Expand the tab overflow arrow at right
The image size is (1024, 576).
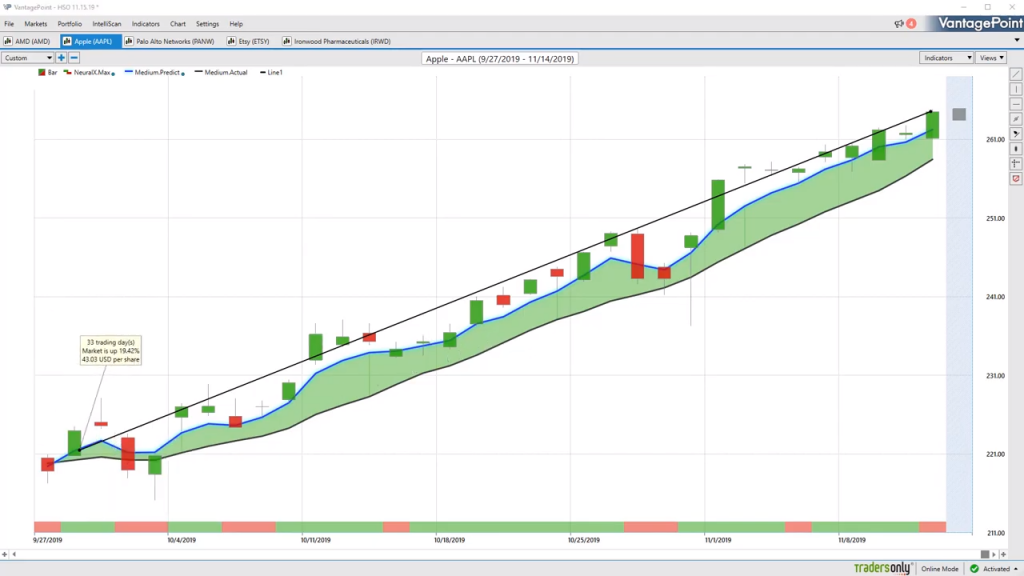click(x=1017, y=40)
